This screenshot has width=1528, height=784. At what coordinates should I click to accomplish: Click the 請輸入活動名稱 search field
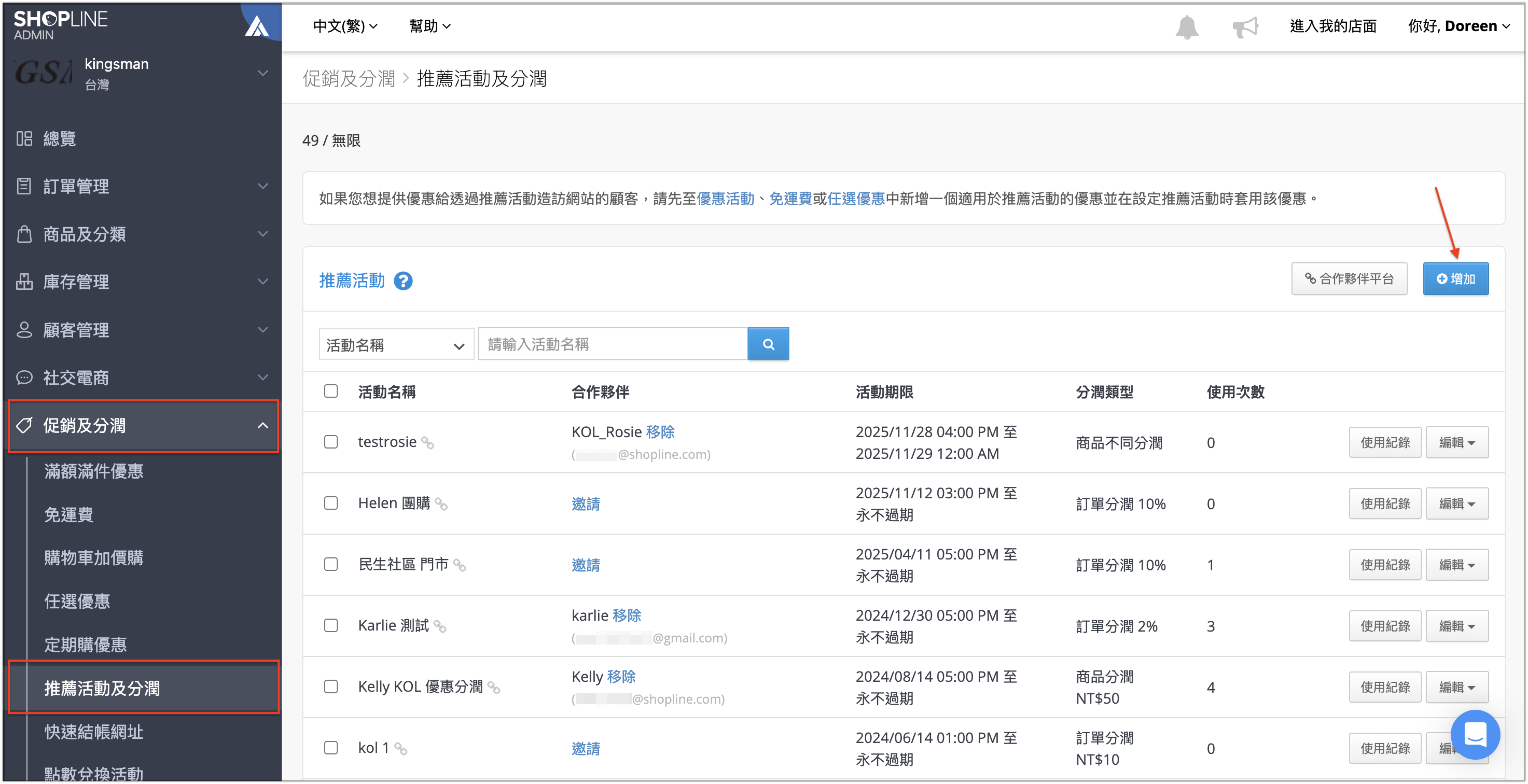click(x=613, y=344)
